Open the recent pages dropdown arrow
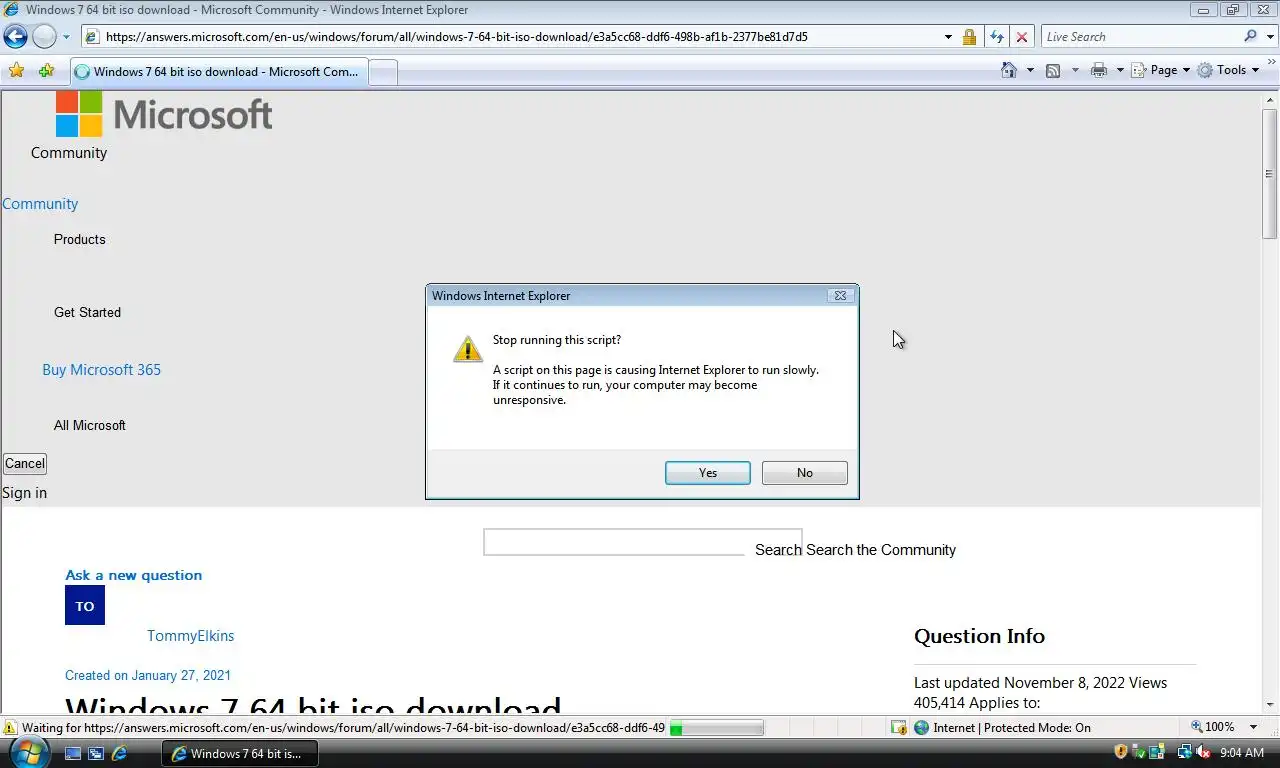Image resolution: width=1280 pixels, height=768 pixels. [66, 37]
